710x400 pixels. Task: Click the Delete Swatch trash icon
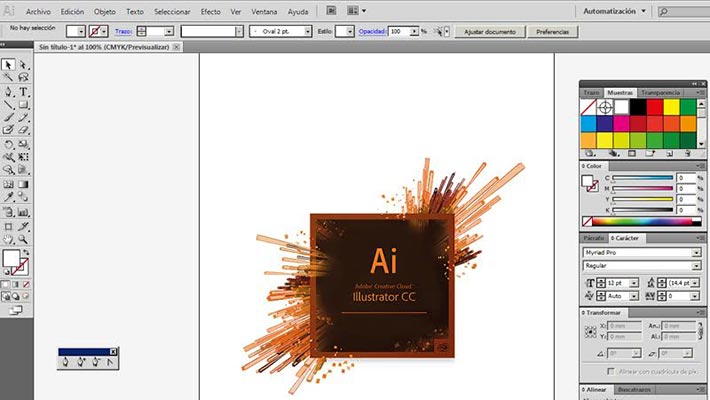pyautogui.click(x=687, y=154)
